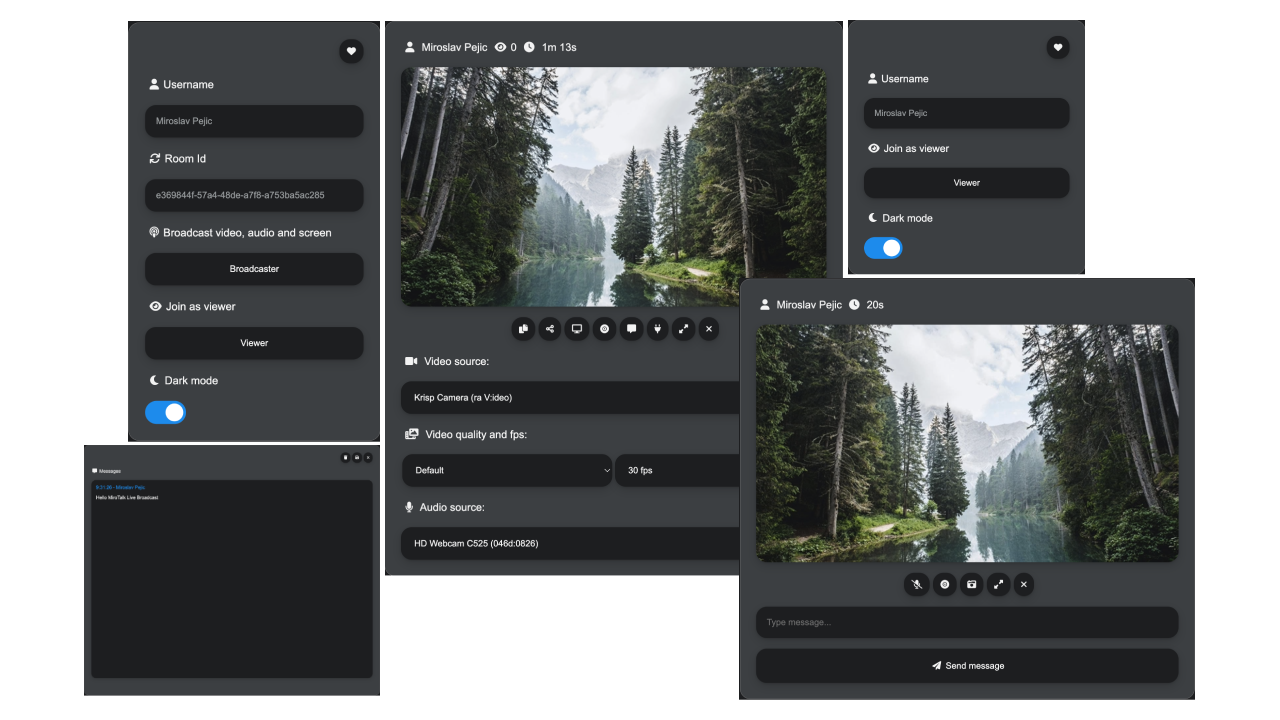This screenshot has width=1280, height=720.
Task: Disable dark mode in the right panel
Action: [x=883, y=247]
